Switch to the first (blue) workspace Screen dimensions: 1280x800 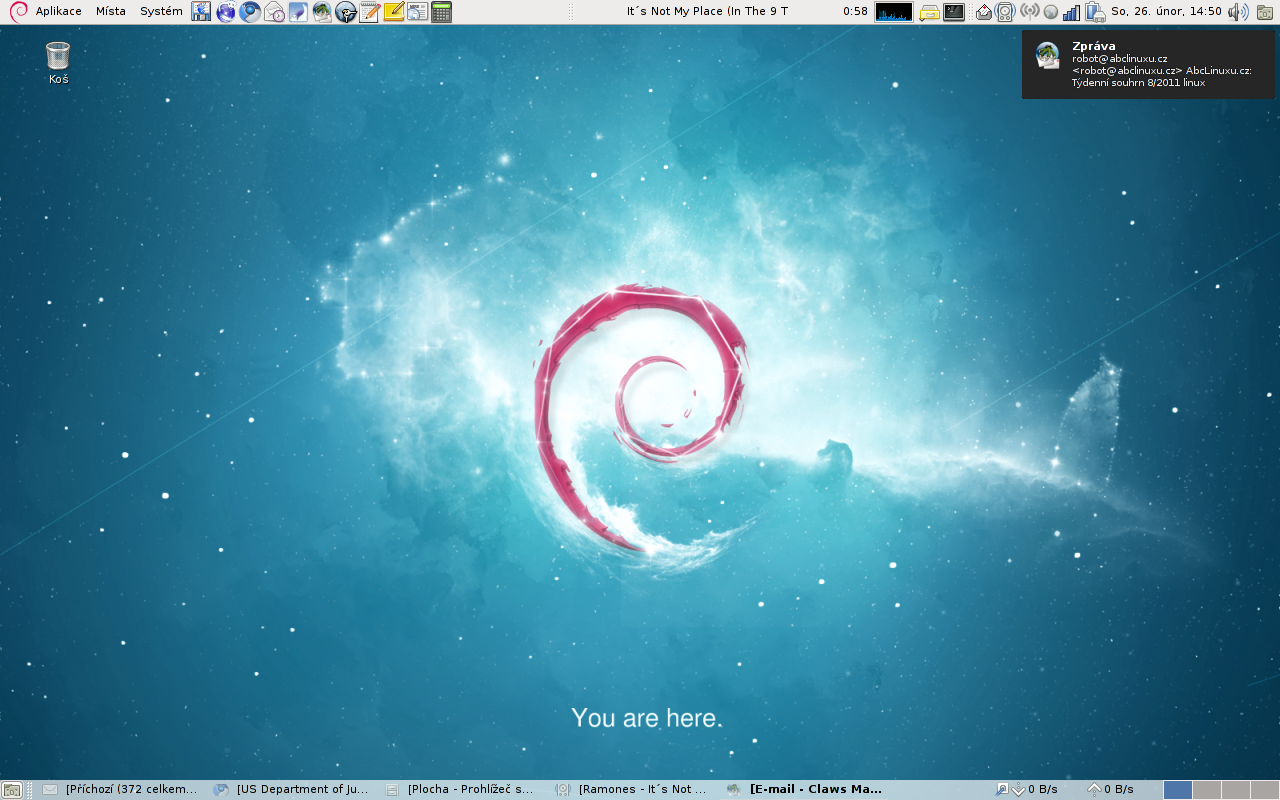[1178, 789]
